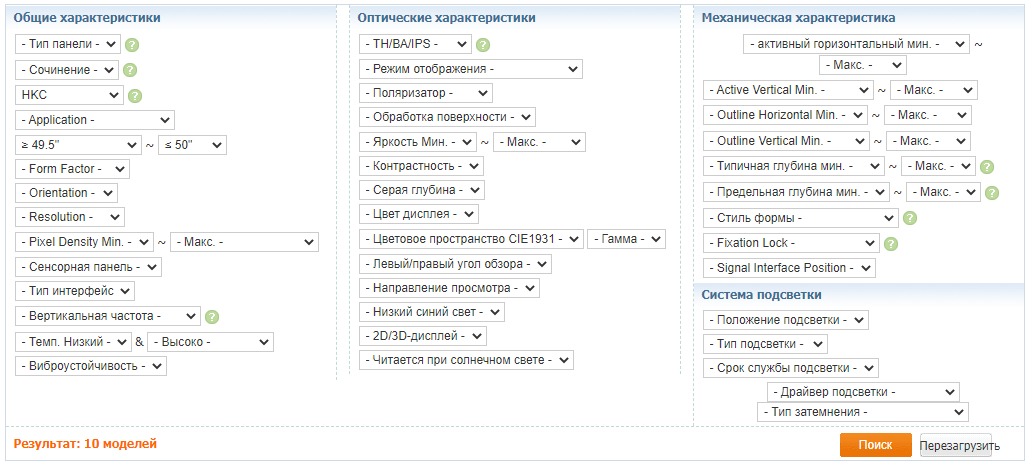Click help icon next to Fixation Lock
The height and width of the screenshot is (470, 1032).
pyautogui.click(x=891, y=243)
